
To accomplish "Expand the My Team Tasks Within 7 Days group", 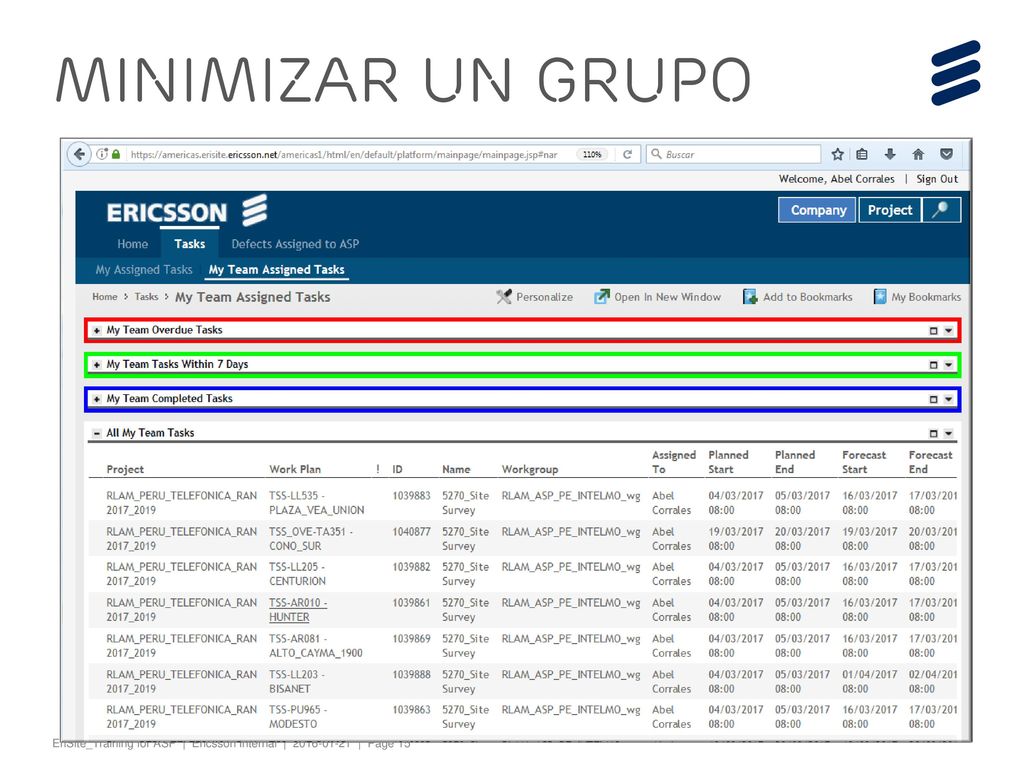I will point(97,364).
